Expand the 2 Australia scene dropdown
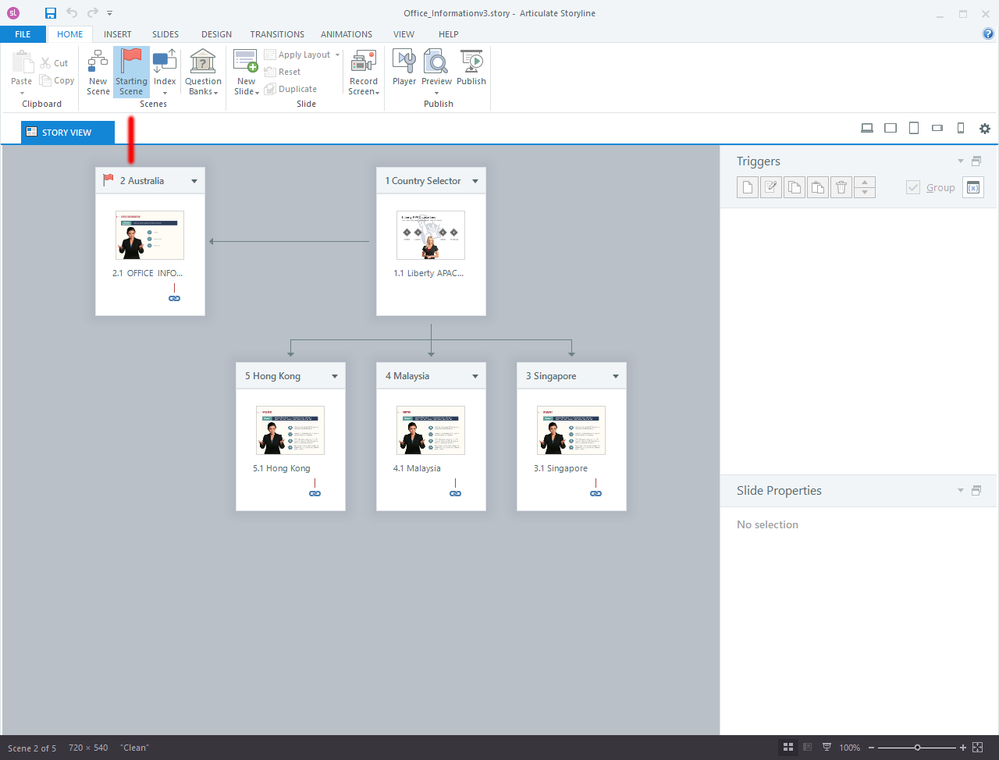The image size is (999, 760). coord(194,181)
